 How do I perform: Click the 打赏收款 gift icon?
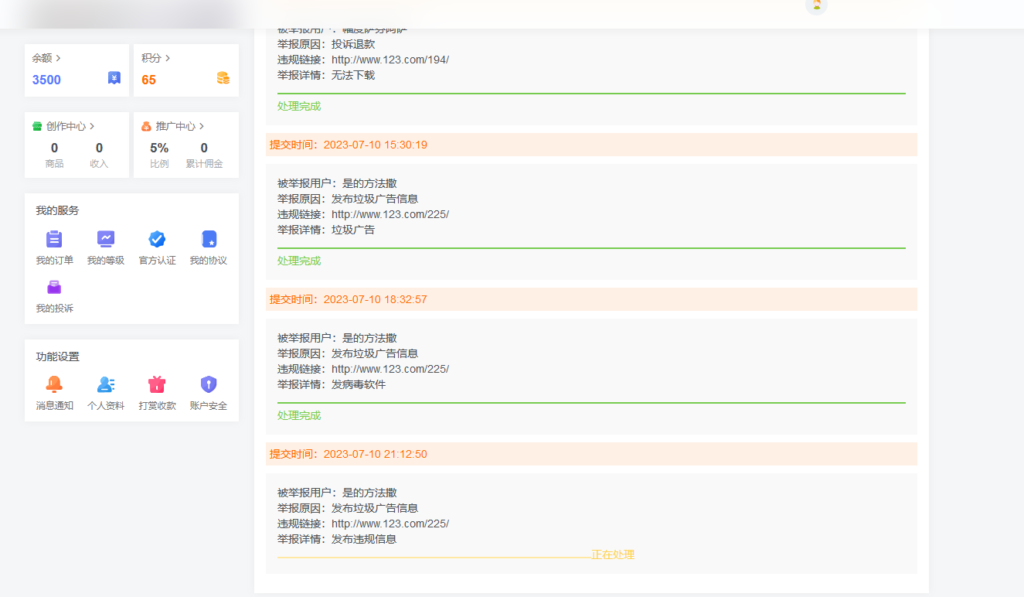coord(157,385)
